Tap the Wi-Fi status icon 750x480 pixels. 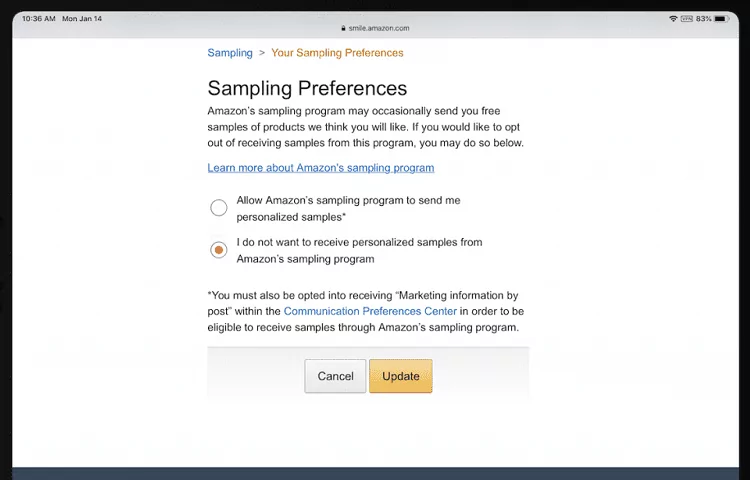click(673, 19)
